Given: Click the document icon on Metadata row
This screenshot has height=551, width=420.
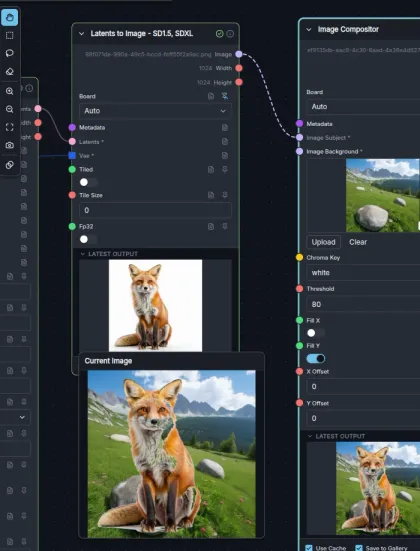Looking at the screenshot, I should point(225,128).
